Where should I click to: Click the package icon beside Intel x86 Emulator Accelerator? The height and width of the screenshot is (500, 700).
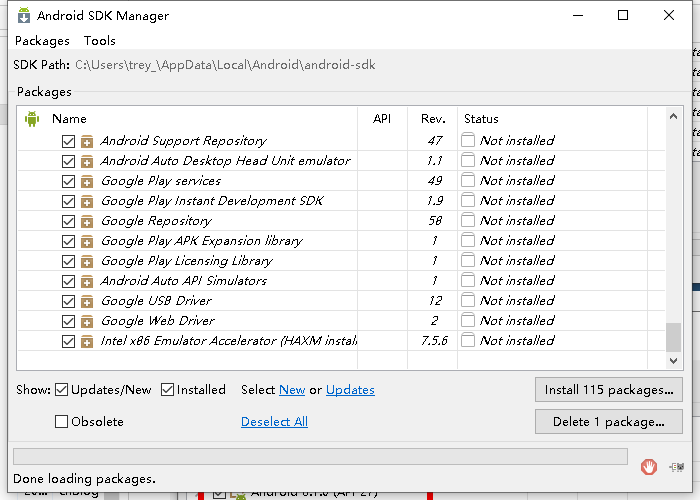87,342
